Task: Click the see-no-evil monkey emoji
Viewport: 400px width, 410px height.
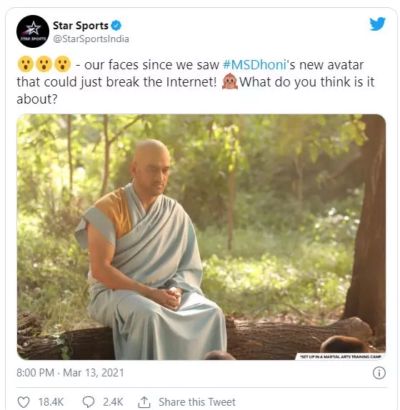Action: point(230,82)
